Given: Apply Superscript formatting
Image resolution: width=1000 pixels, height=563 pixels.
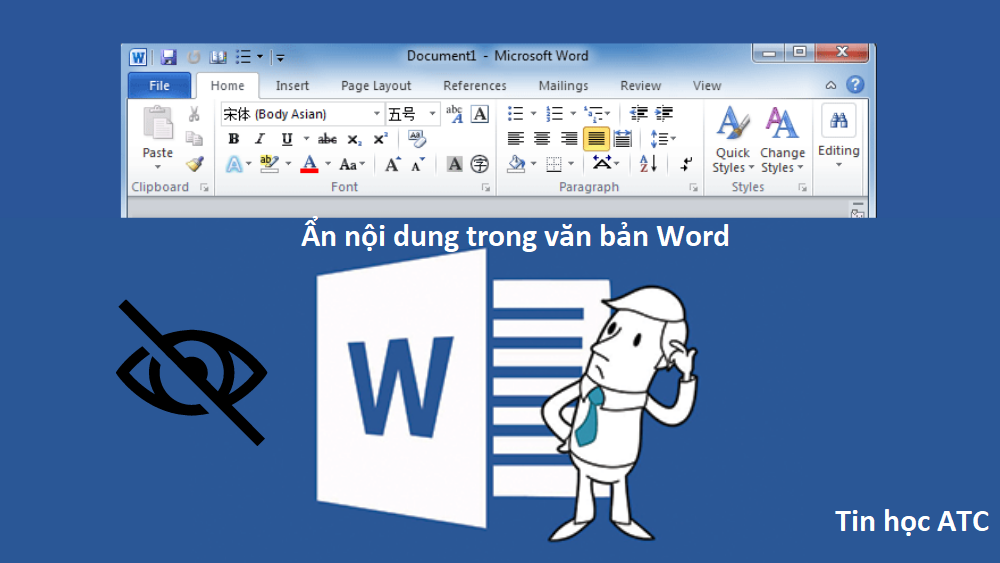Looking at the screenshot, I should tap(381, 139).
